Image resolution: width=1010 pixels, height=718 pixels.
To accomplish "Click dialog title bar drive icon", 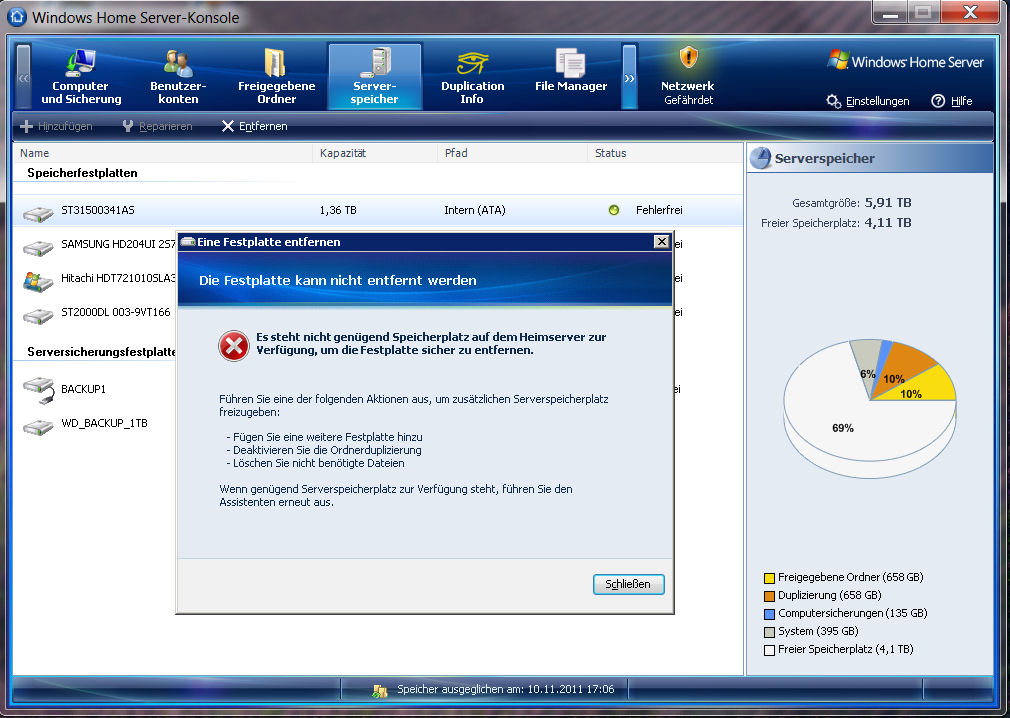I will point(188,242).
